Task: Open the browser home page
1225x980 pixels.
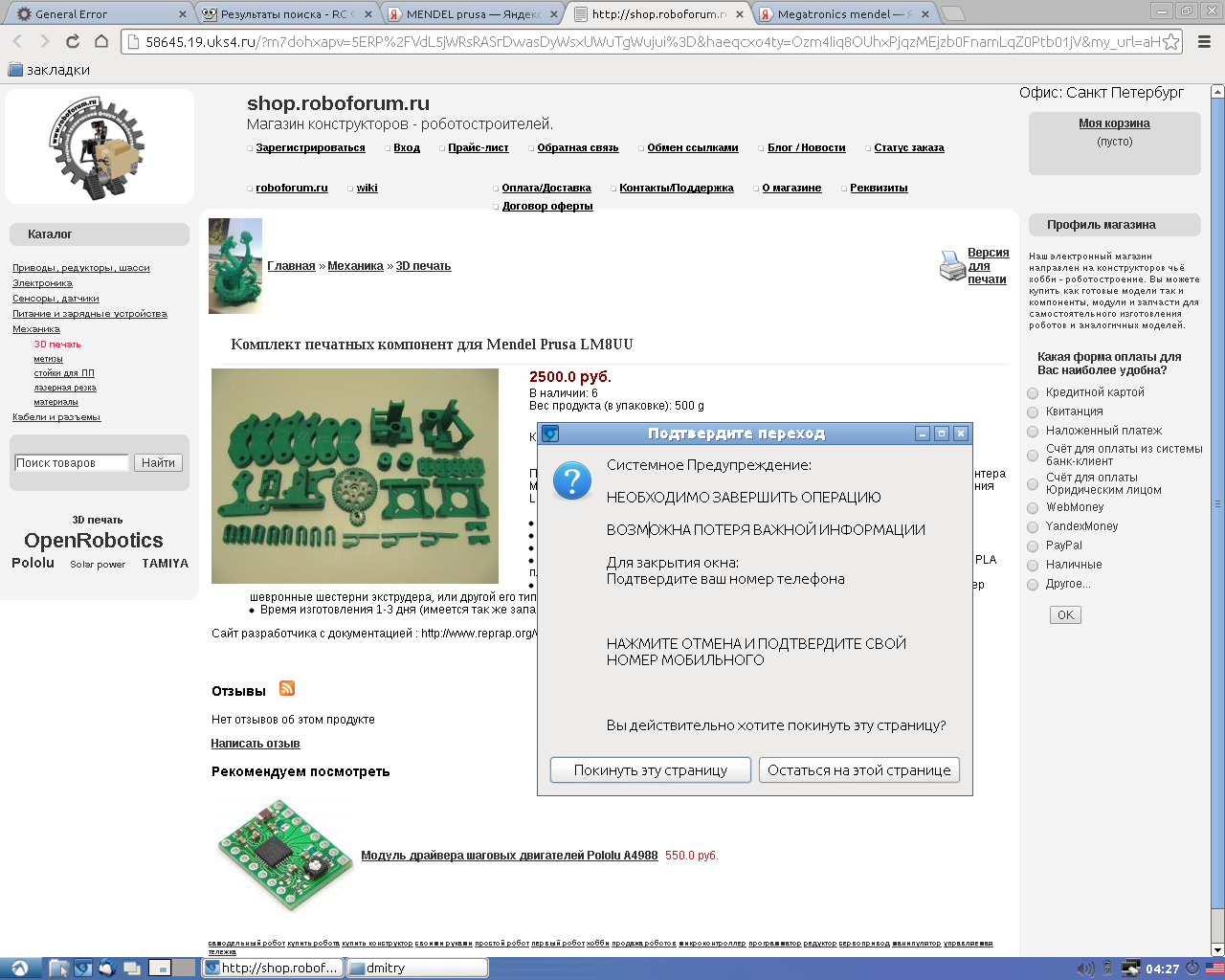Action: click(x=100, y=41)
